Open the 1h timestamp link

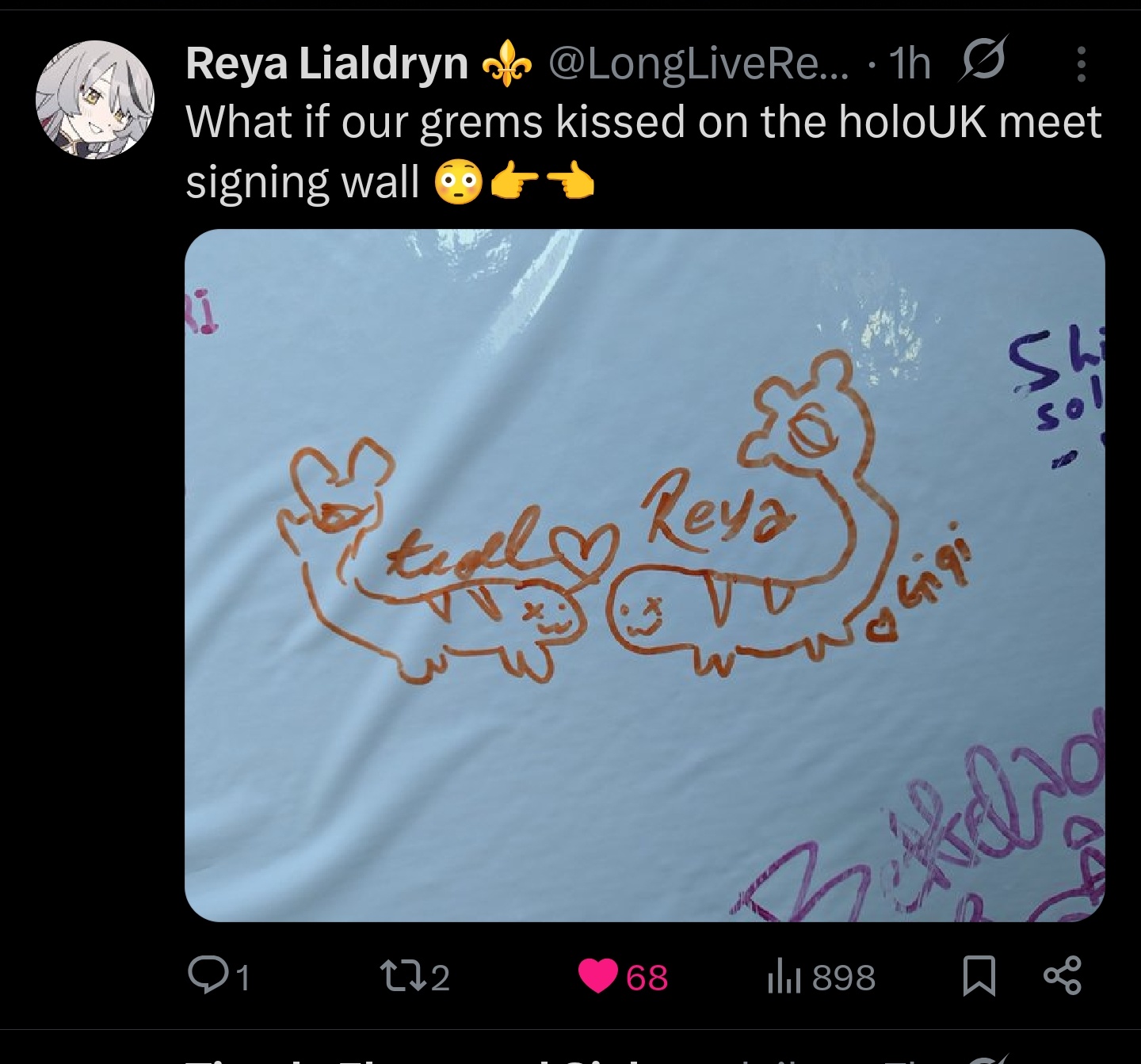click(x=910, y=63)
